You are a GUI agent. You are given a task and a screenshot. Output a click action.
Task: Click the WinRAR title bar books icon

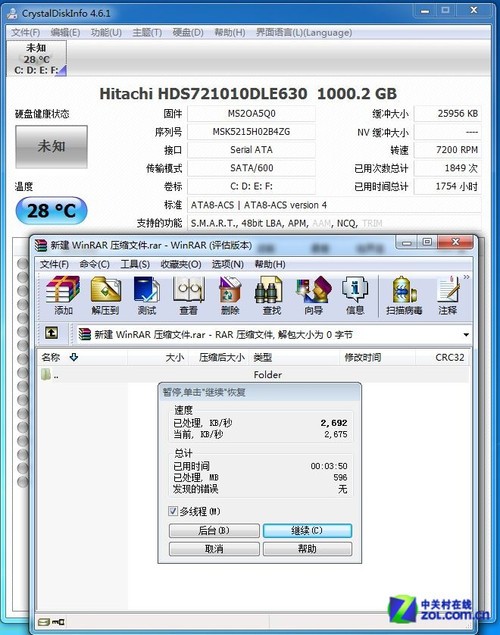click(41, 245)
